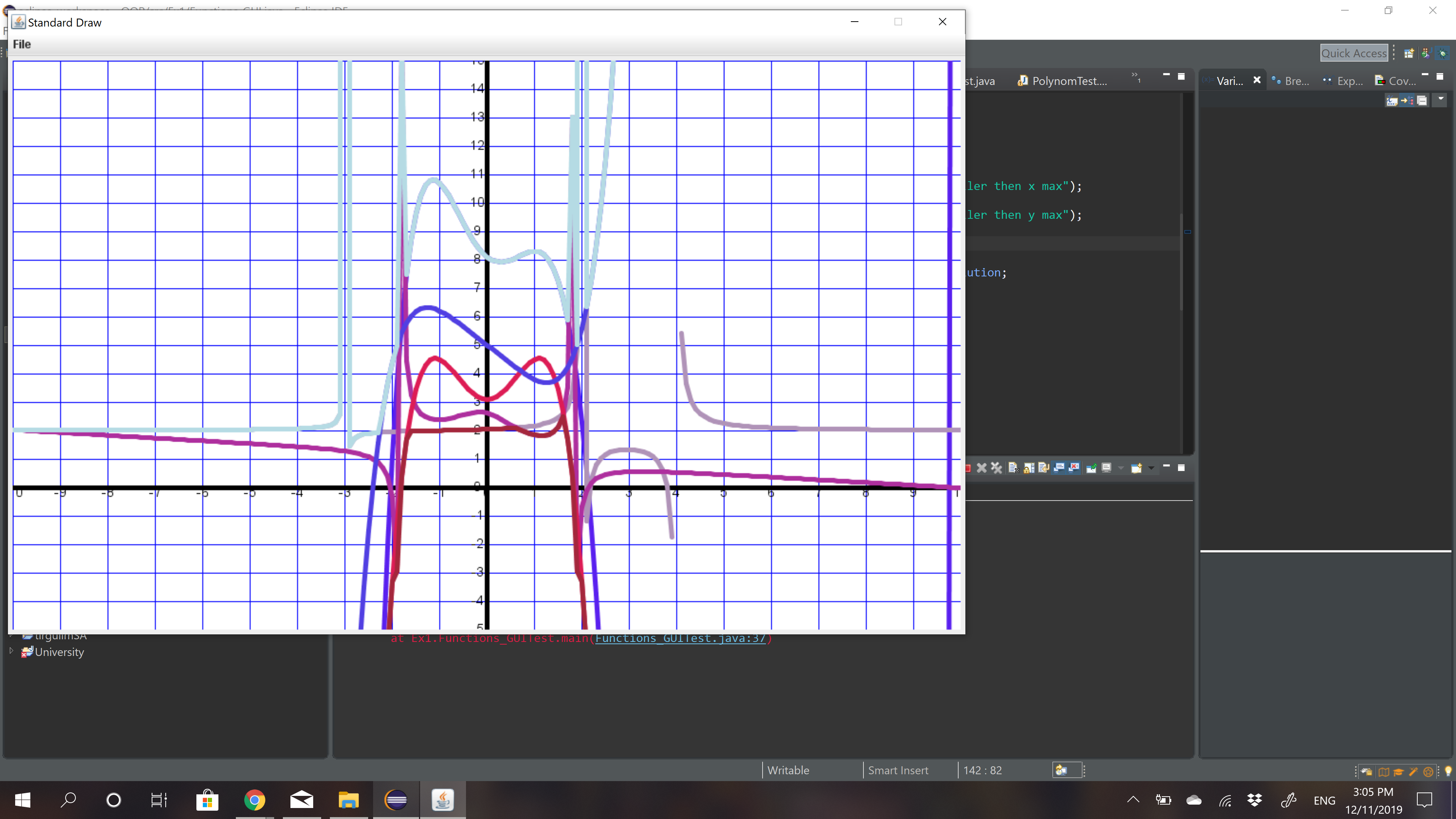Launch Google Chrome from the taskbar
Image resolution: width=1456 pixels, height=819 pixels.
pos(254,800)
